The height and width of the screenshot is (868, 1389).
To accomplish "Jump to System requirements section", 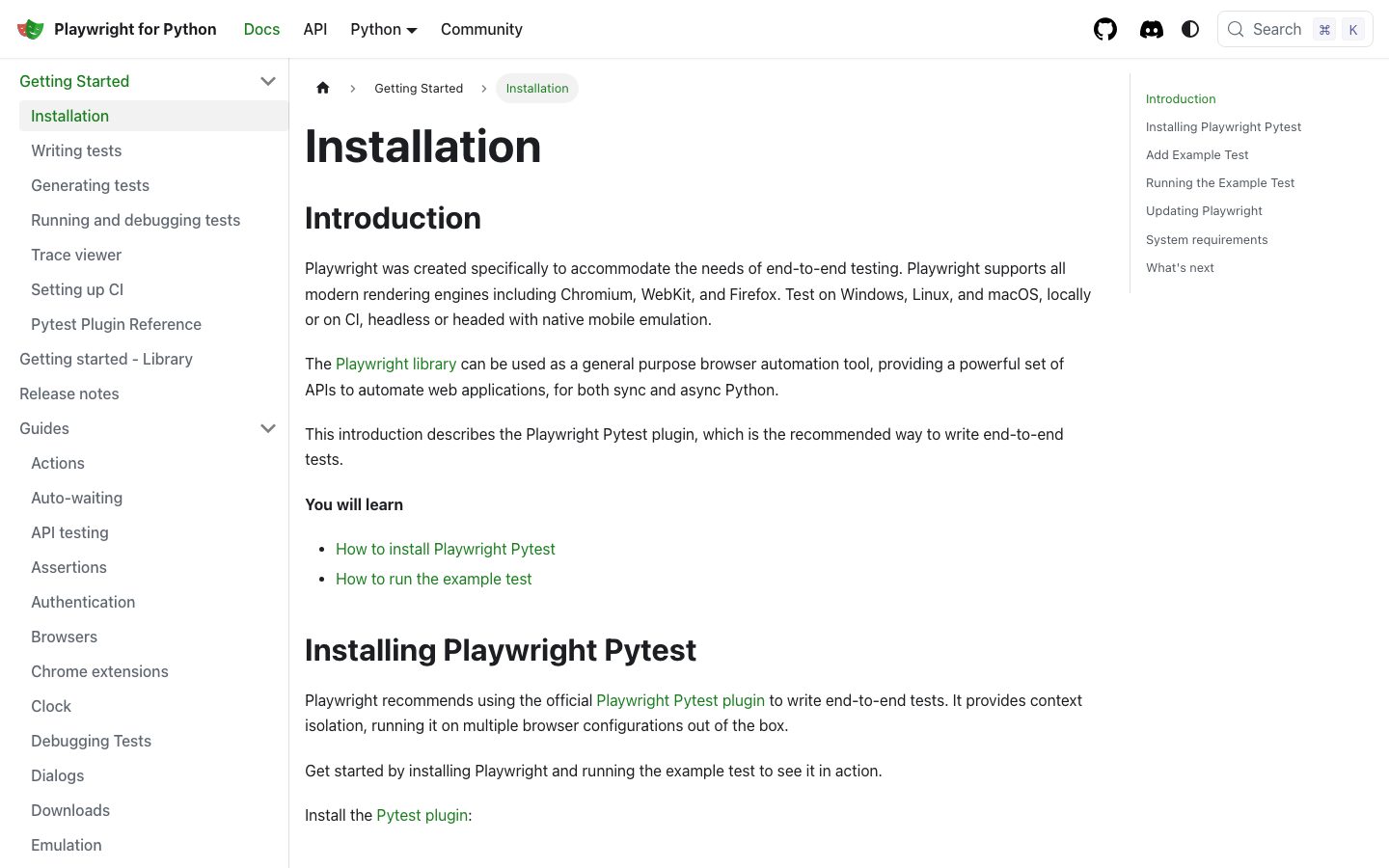I will [x=1207, y=239].
